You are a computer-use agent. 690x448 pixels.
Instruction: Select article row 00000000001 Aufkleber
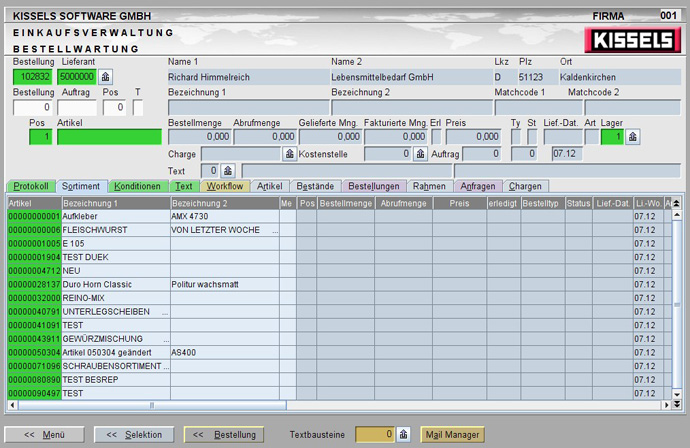pyautogui.click(x=339, y=217)
